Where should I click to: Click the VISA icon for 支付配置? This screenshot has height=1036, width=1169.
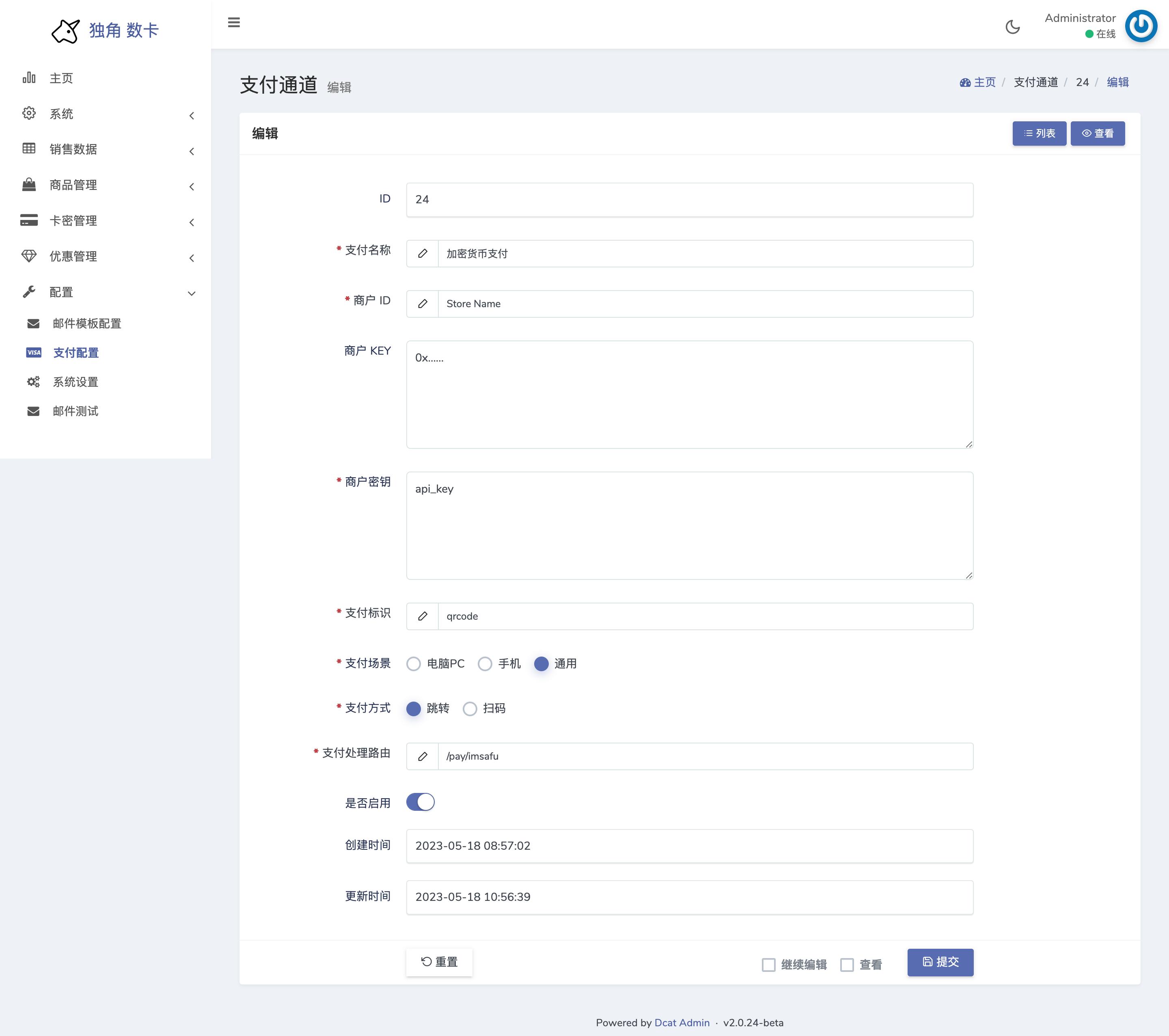[34, 353]
